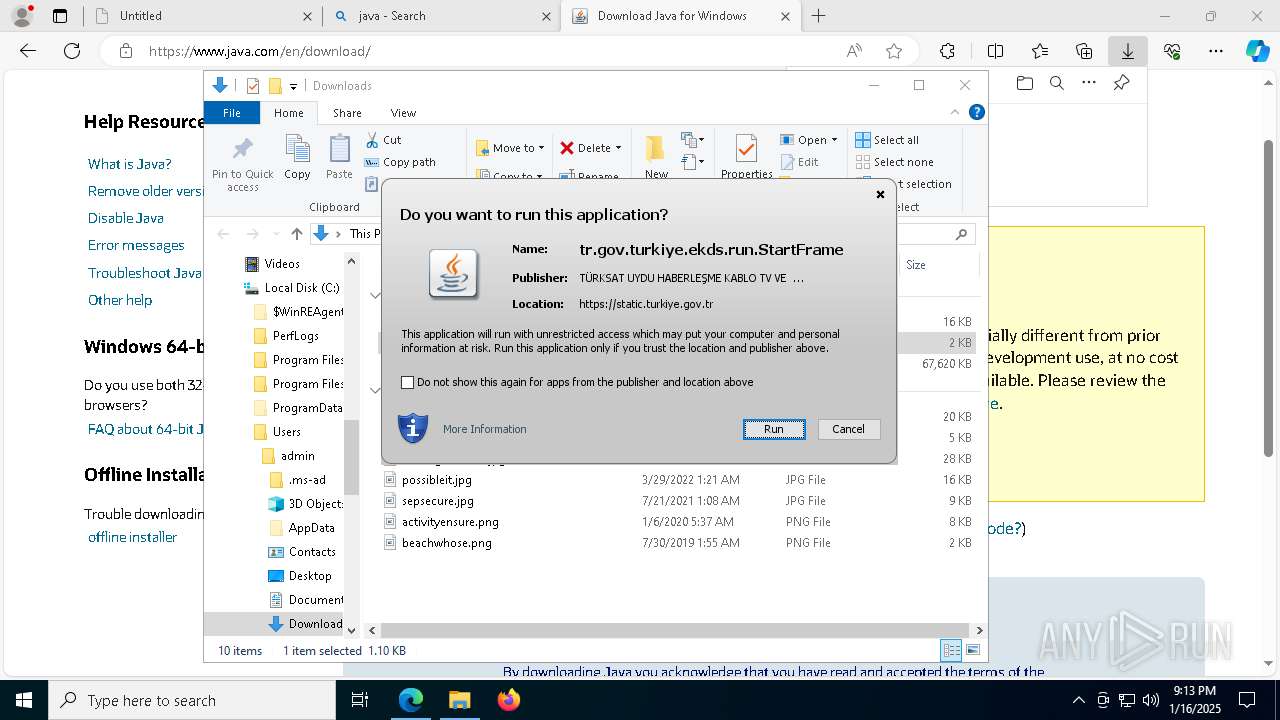This screenshot has height=720, width=1280.
Task: Sort files by Size column header
Action: tap(915, 265)
